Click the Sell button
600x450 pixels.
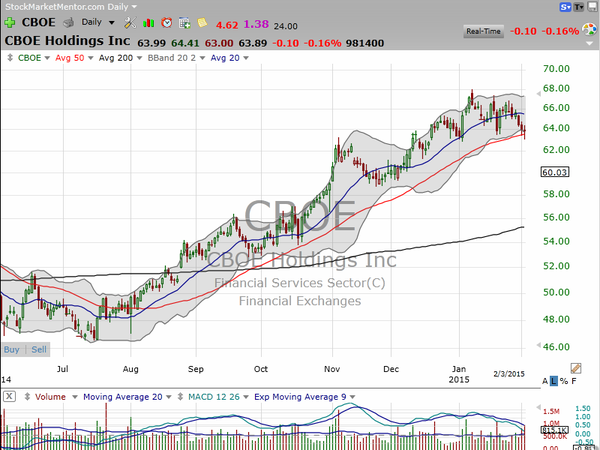coord(39,349)
